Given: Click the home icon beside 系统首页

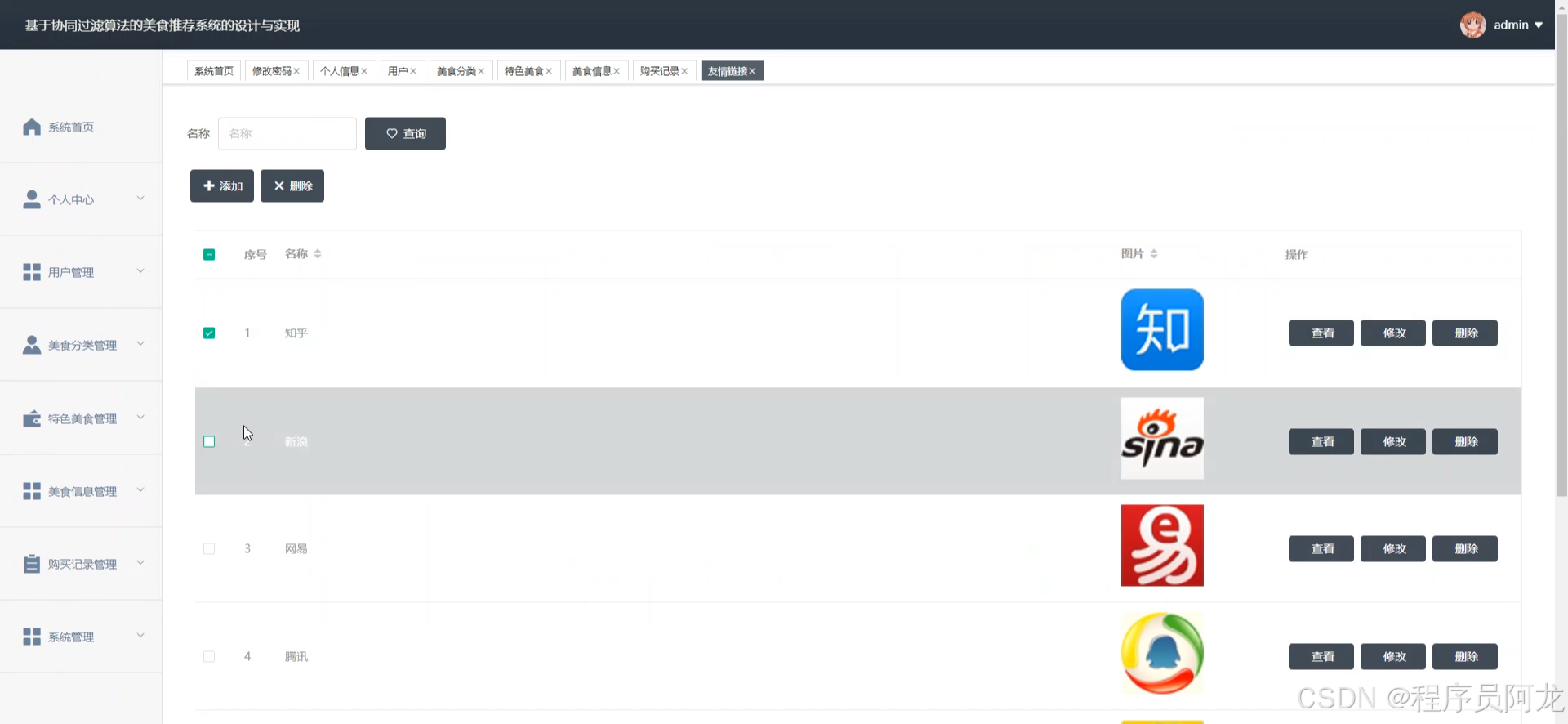Looking at the screenshot, I should 32,127.
